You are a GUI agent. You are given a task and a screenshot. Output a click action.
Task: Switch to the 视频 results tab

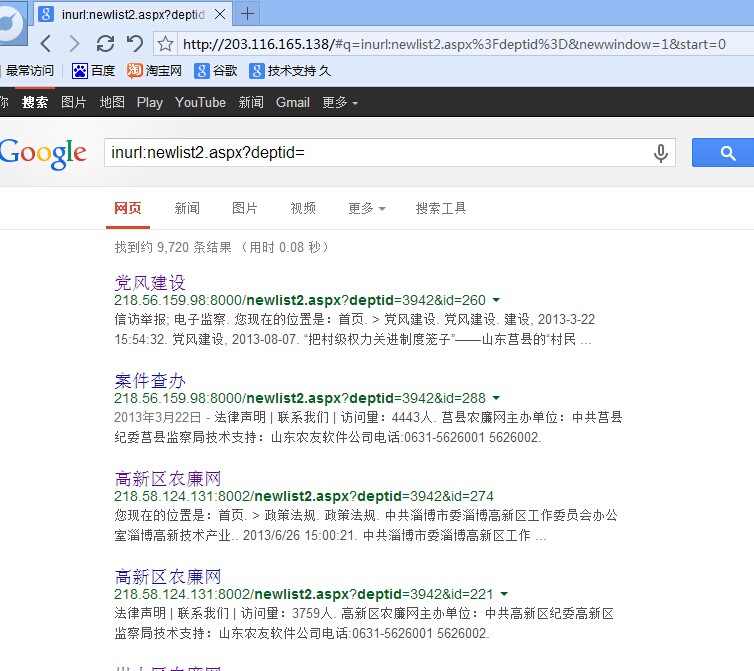point(303,208)
